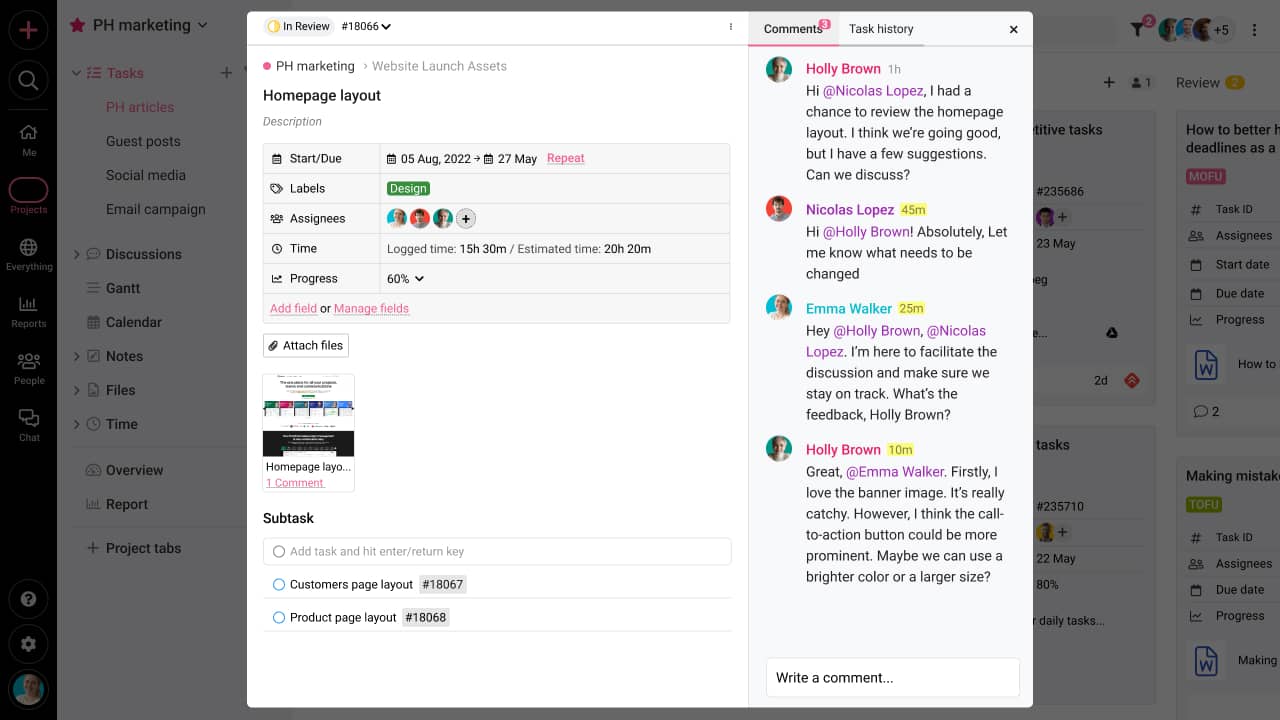Click the board column plus icon

click(x=1109, y=83)
